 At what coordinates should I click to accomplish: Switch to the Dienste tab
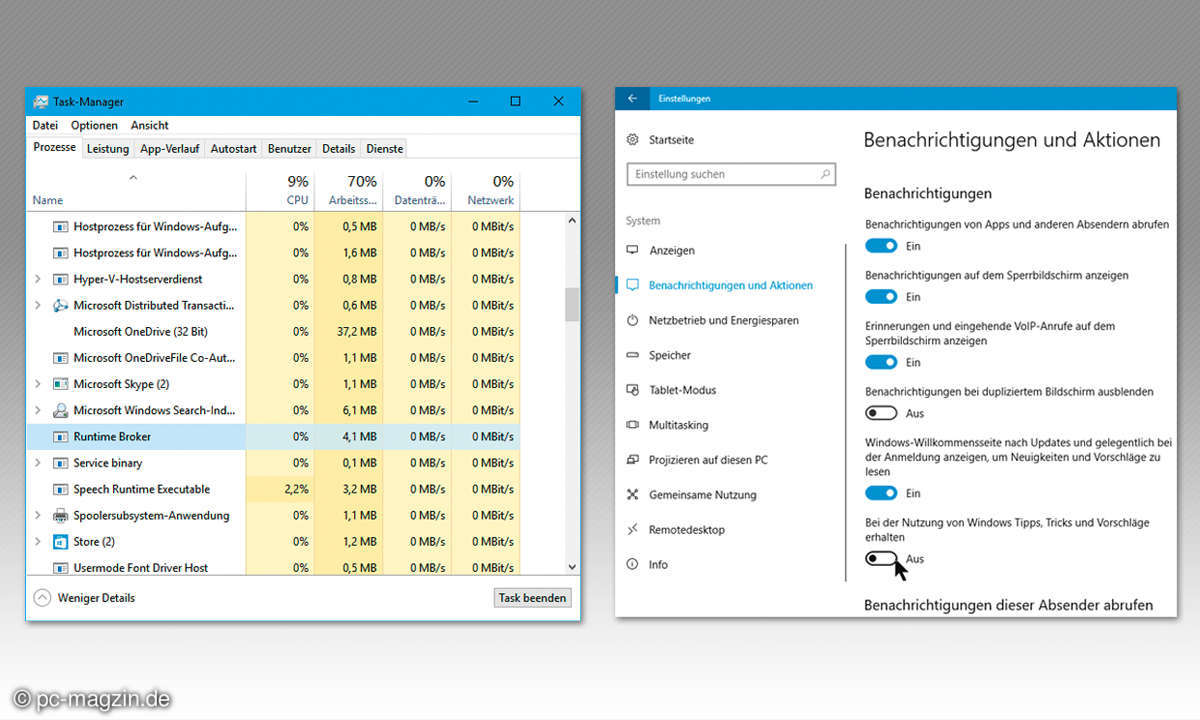pyautogui.click(x=385, y=149)
